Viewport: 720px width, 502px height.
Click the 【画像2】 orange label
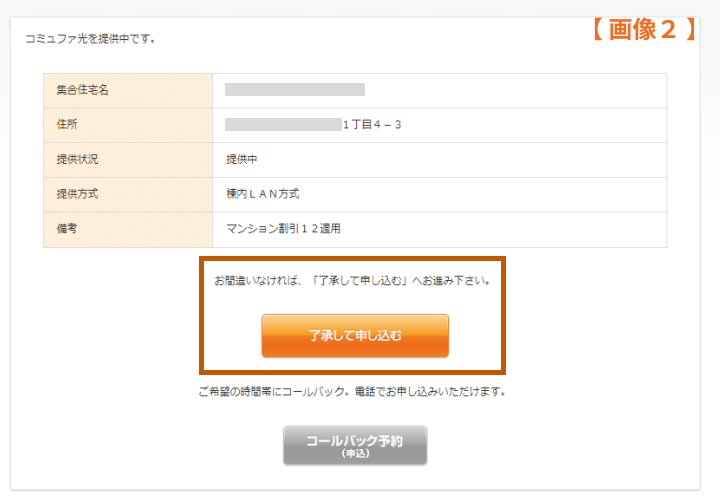(x=643, y=30)
